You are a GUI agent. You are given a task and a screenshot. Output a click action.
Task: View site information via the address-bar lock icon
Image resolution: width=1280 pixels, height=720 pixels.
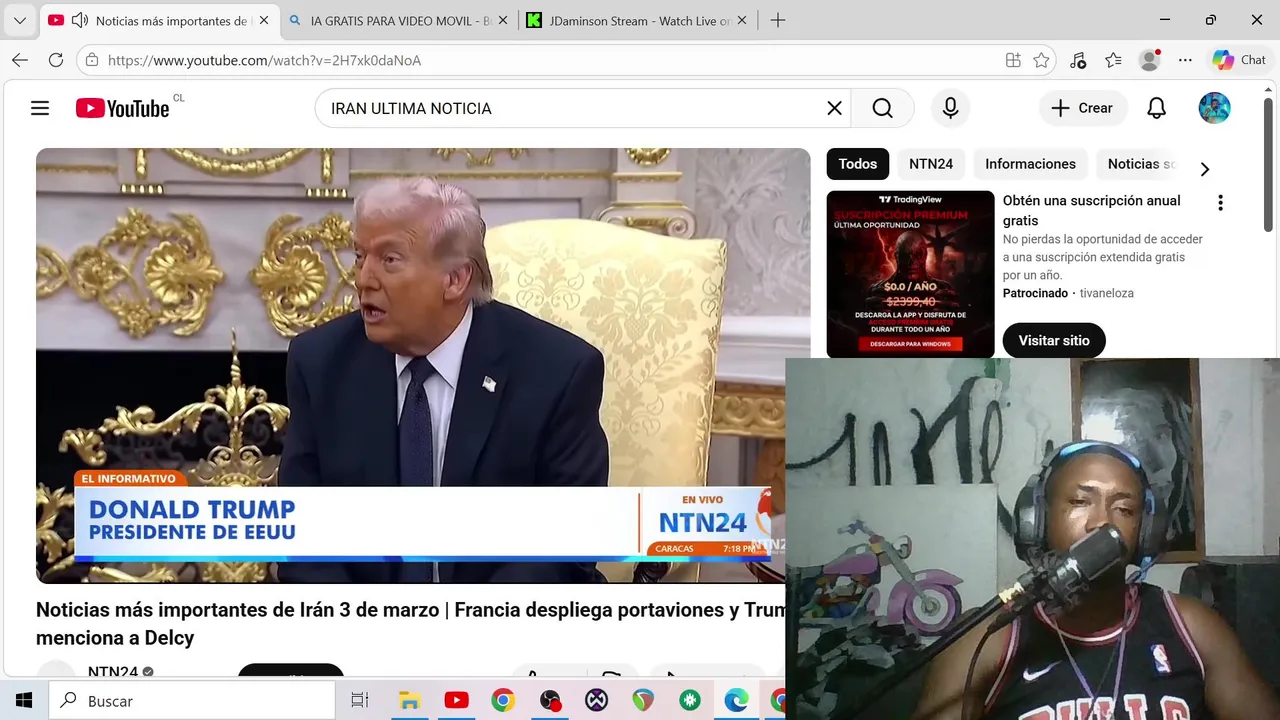pos(91,60)
